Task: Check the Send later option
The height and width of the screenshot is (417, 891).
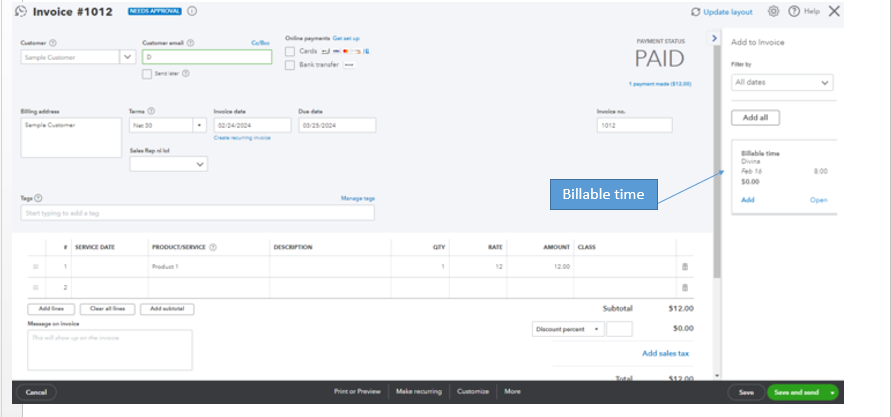Action: tap(147, 73)
